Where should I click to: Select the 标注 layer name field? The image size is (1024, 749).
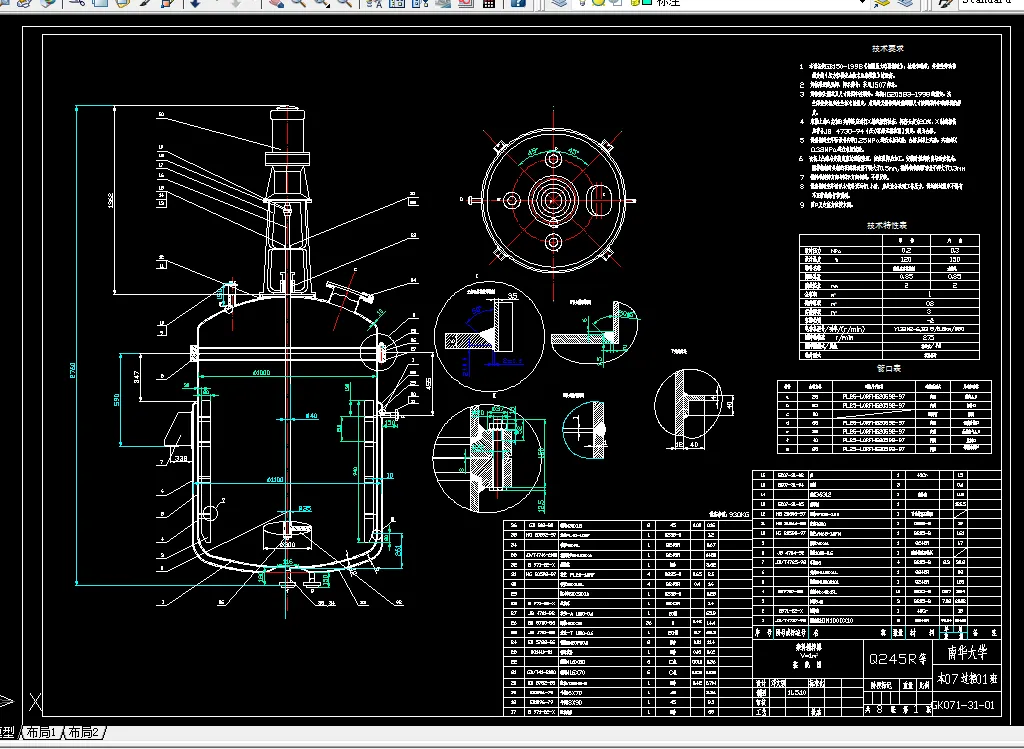[x=668, y=3]
